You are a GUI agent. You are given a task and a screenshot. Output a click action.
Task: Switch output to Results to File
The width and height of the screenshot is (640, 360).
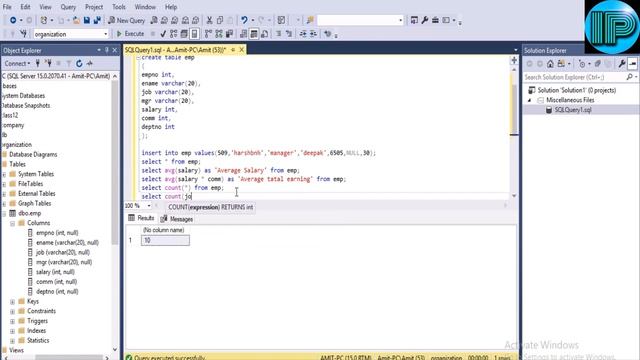tap(264, 34)
